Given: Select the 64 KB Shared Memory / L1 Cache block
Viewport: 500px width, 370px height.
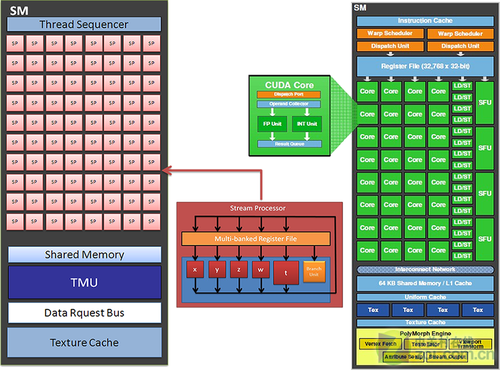Looking at the screenshot, I should click(425, 283).
